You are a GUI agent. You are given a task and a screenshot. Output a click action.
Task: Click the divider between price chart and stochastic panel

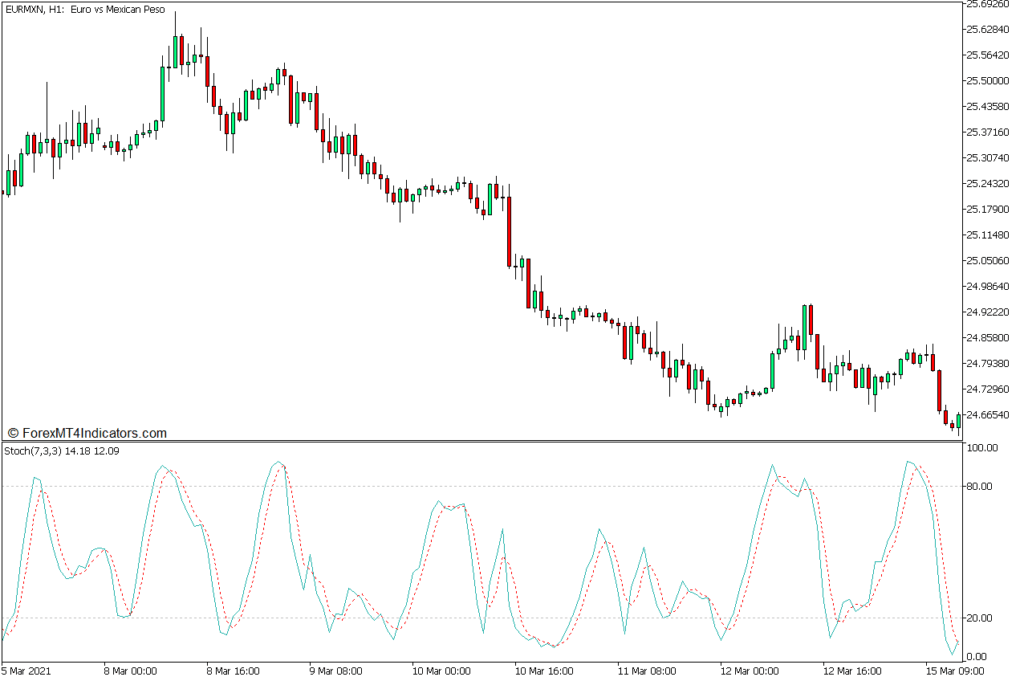click(480, 441)
